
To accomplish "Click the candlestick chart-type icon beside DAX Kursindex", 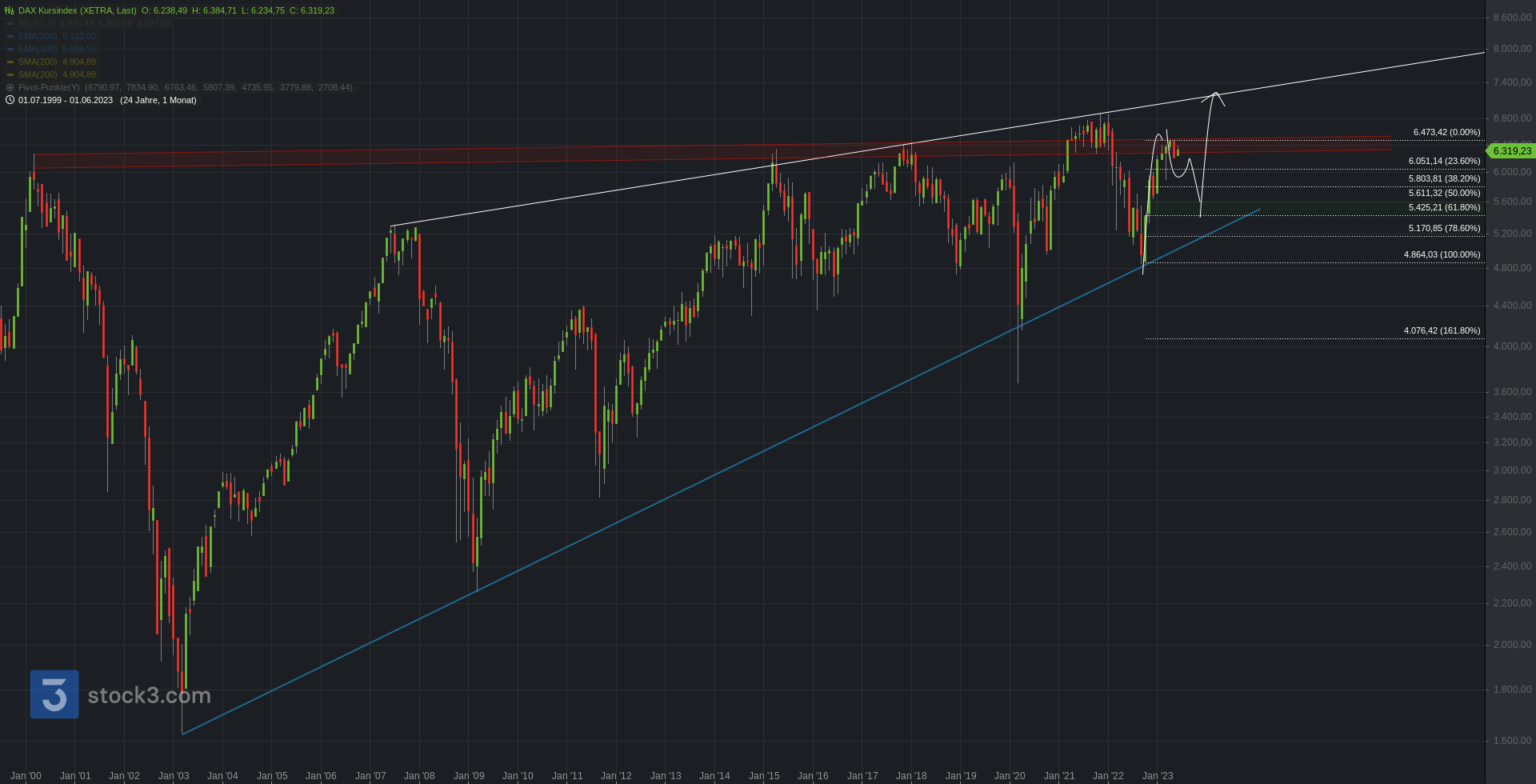I will (x=10, y=10).
